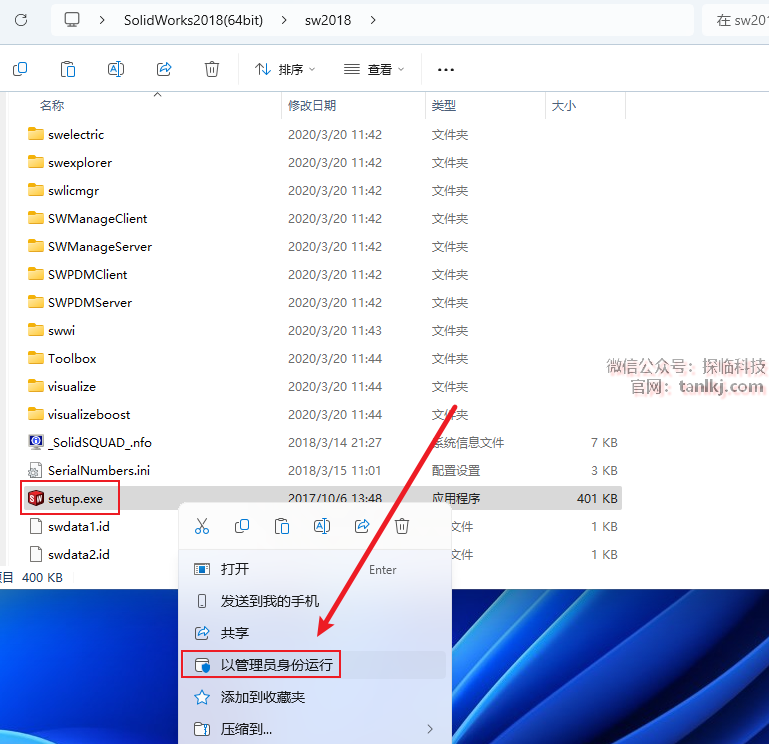The width and height of the screenshot is (769, 744).
Task: Click the Paste icon in top toolbar
Action: point(68,69)
